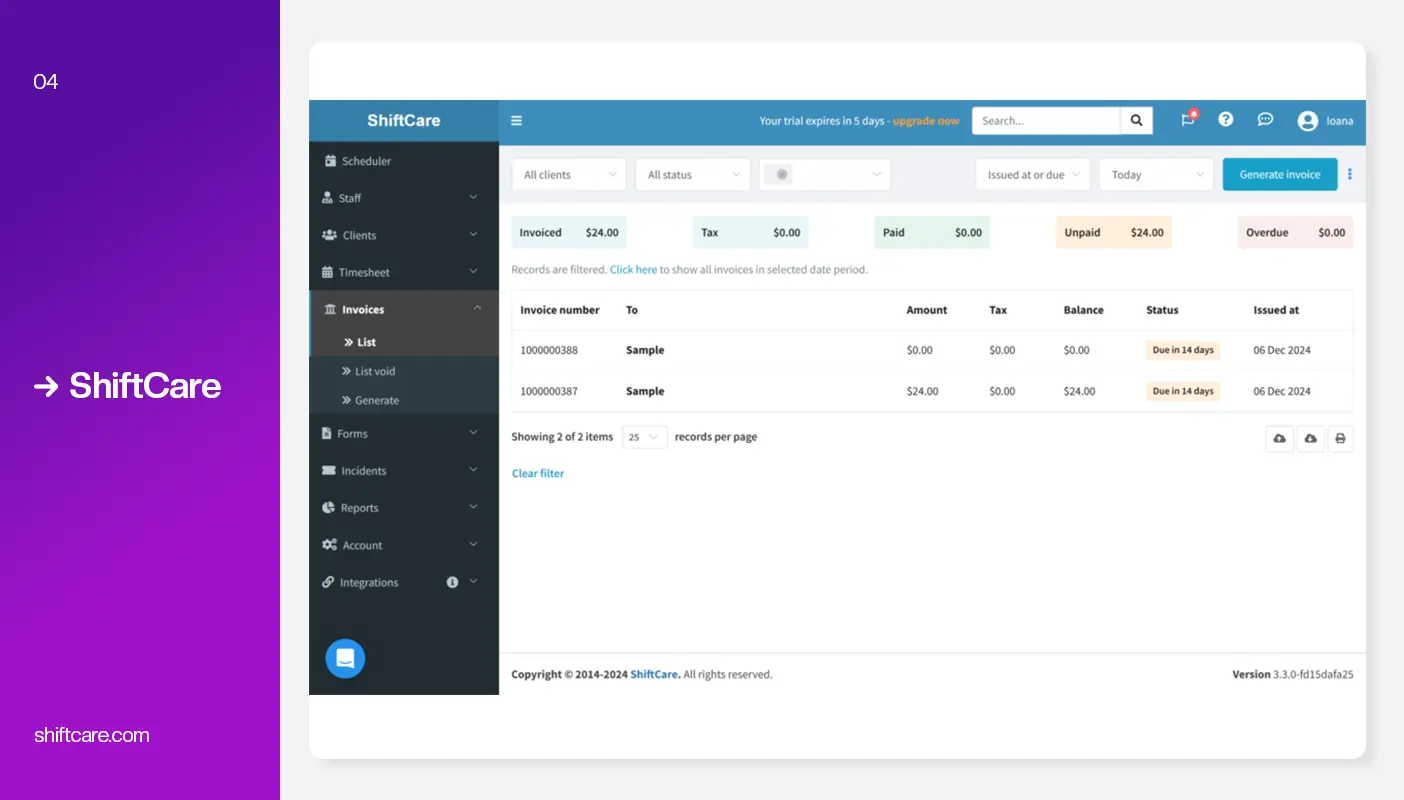Image resolution: width=1404 pixels, height=800 pixels.
Task: Click the search magnifier button
Action: tap(1136, 121)
